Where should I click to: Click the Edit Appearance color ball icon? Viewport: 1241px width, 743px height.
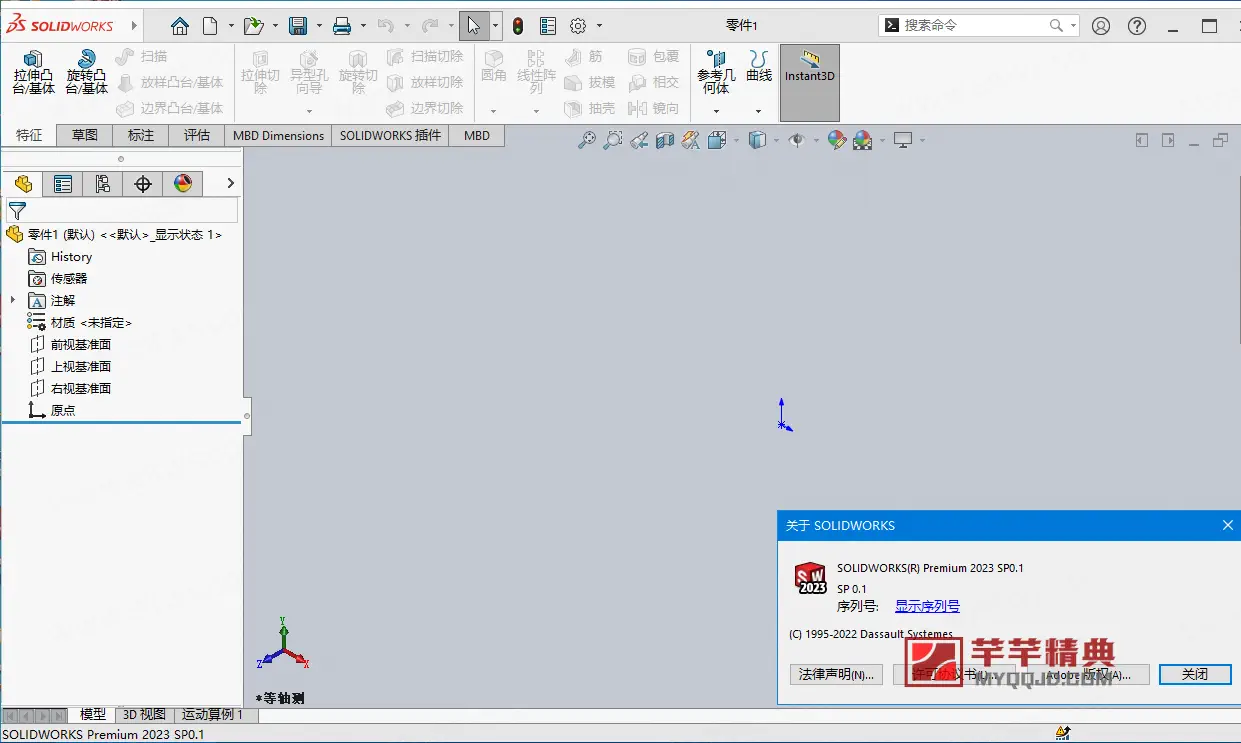836,141
